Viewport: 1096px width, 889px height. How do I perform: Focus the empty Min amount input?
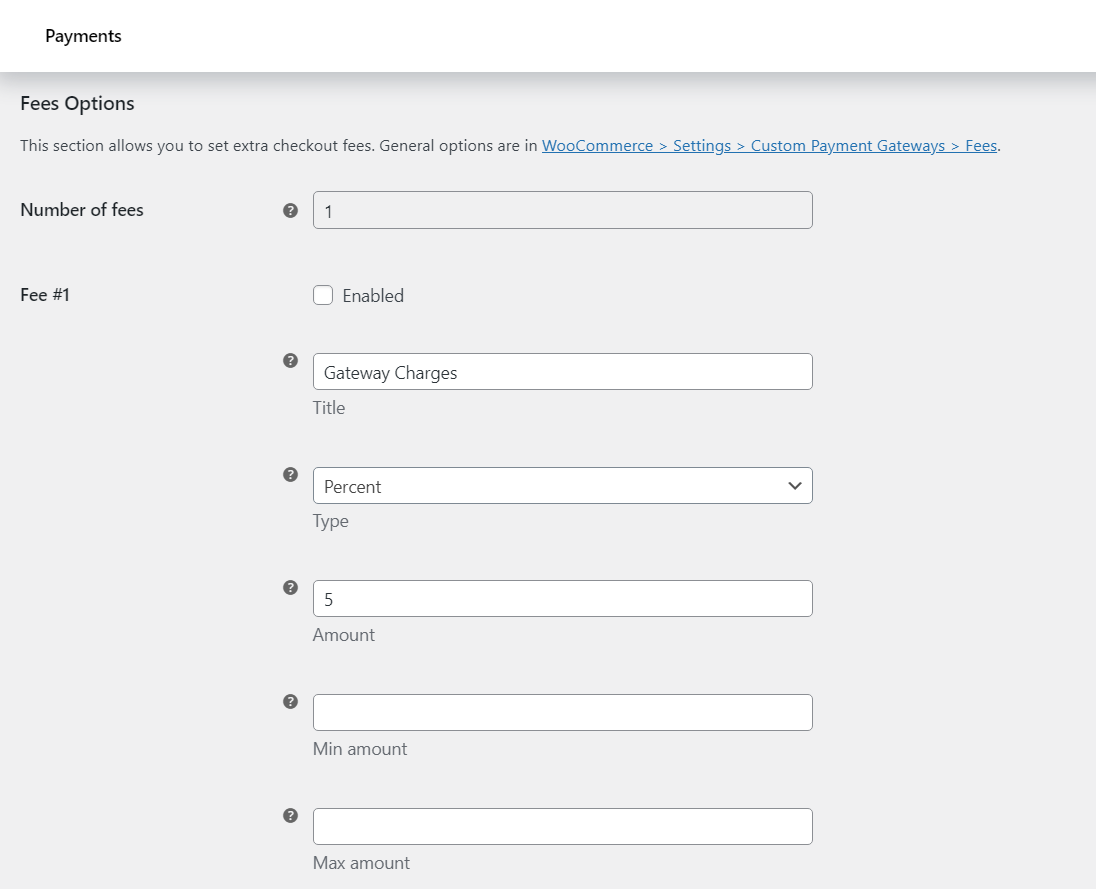(562, 713)
